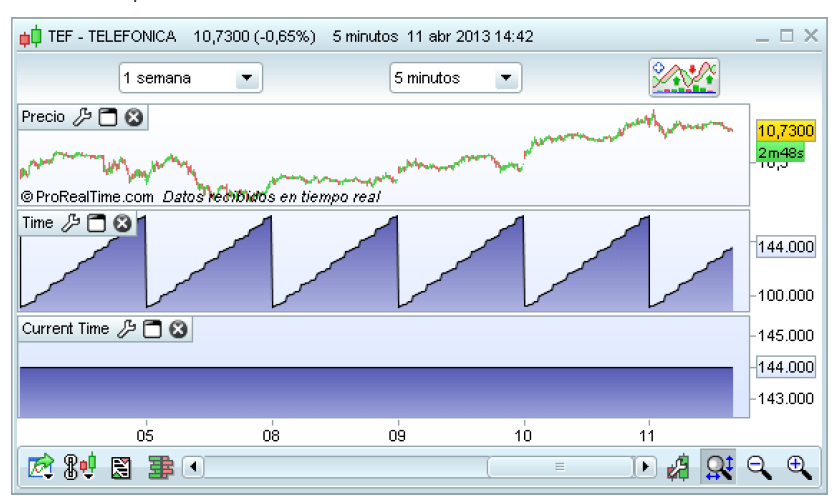The image size is (840, 502).
Task: Click the 145.000 axis label
Action: tap(786, 335)
